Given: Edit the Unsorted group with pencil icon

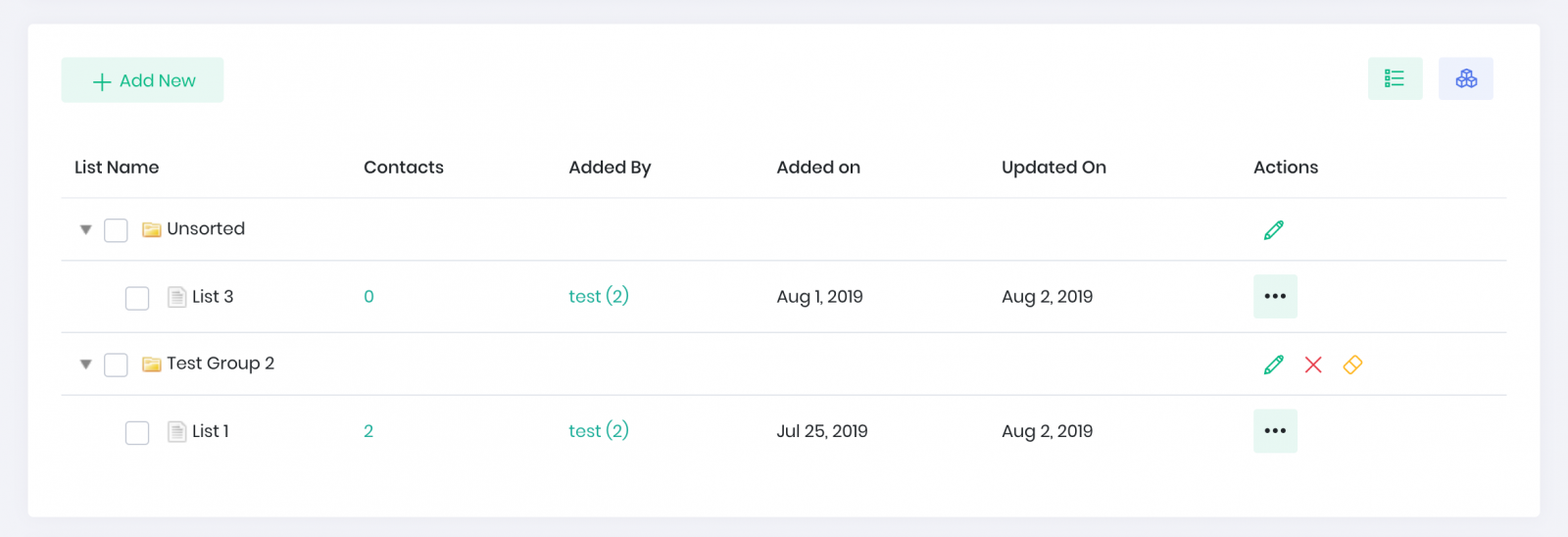Looking at the screenshot, I should click(1273, 230).
